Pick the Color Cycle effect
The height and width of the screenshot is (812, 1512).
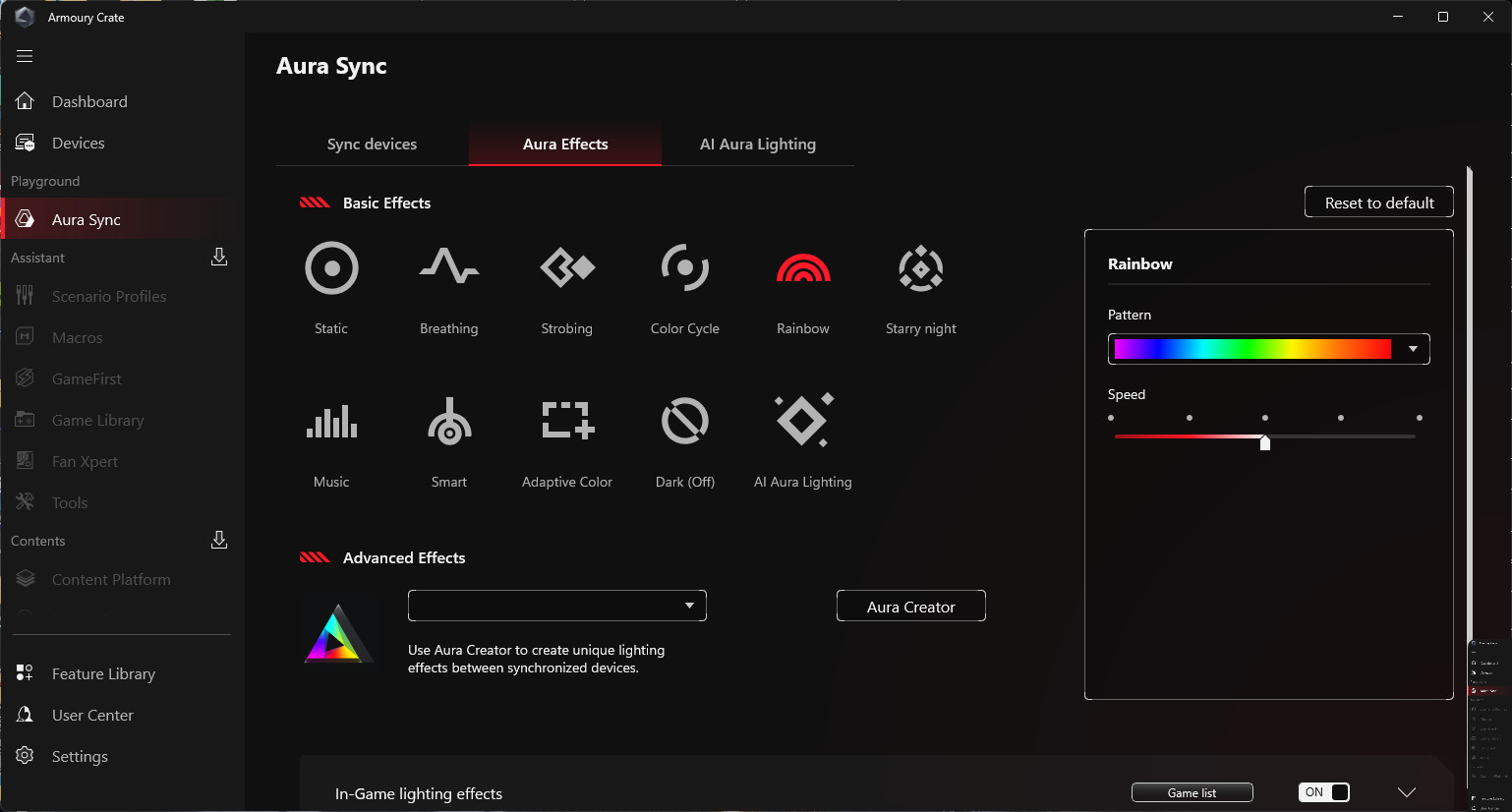[685, 267]
